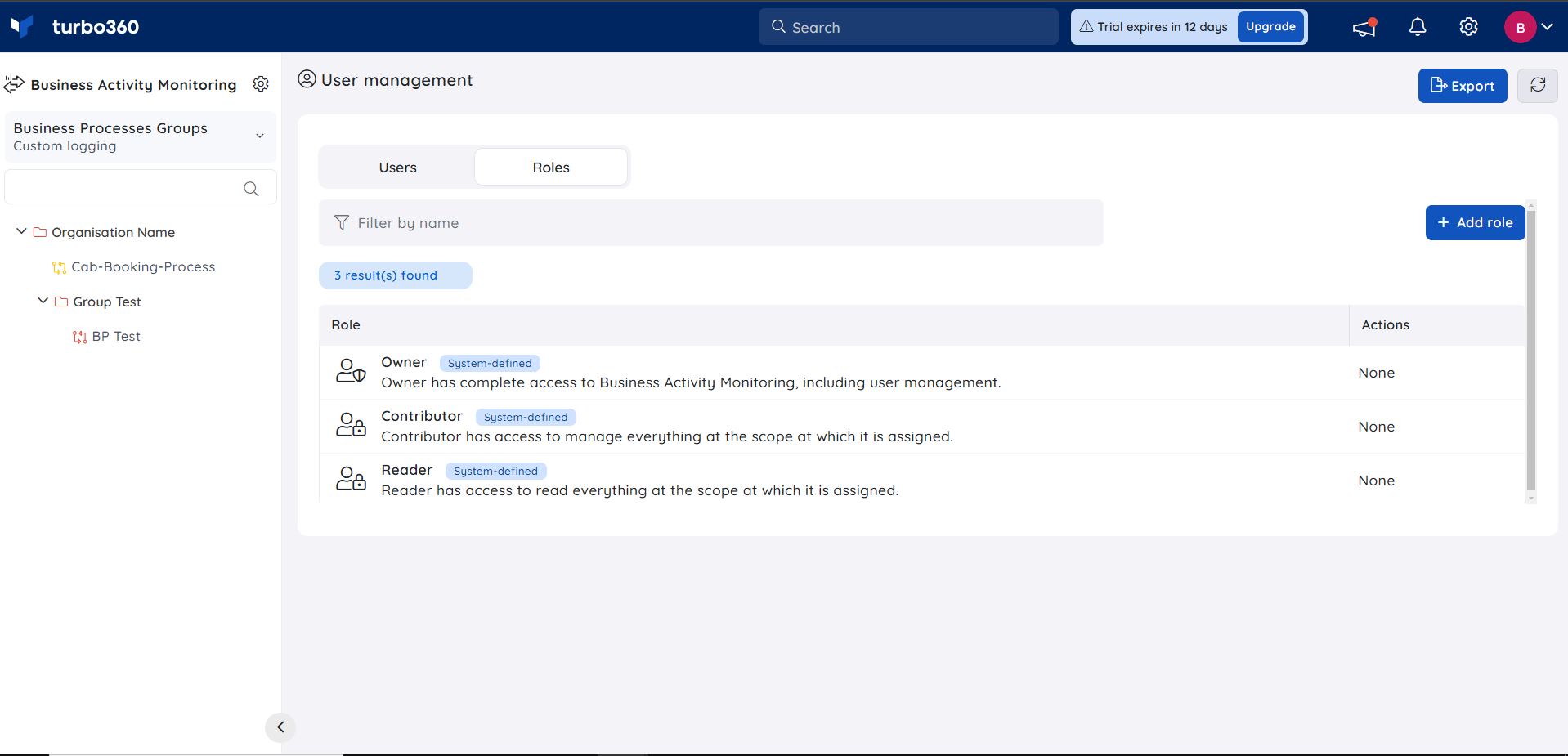Collapse the Organisation Name tree node

pos(21,232)
